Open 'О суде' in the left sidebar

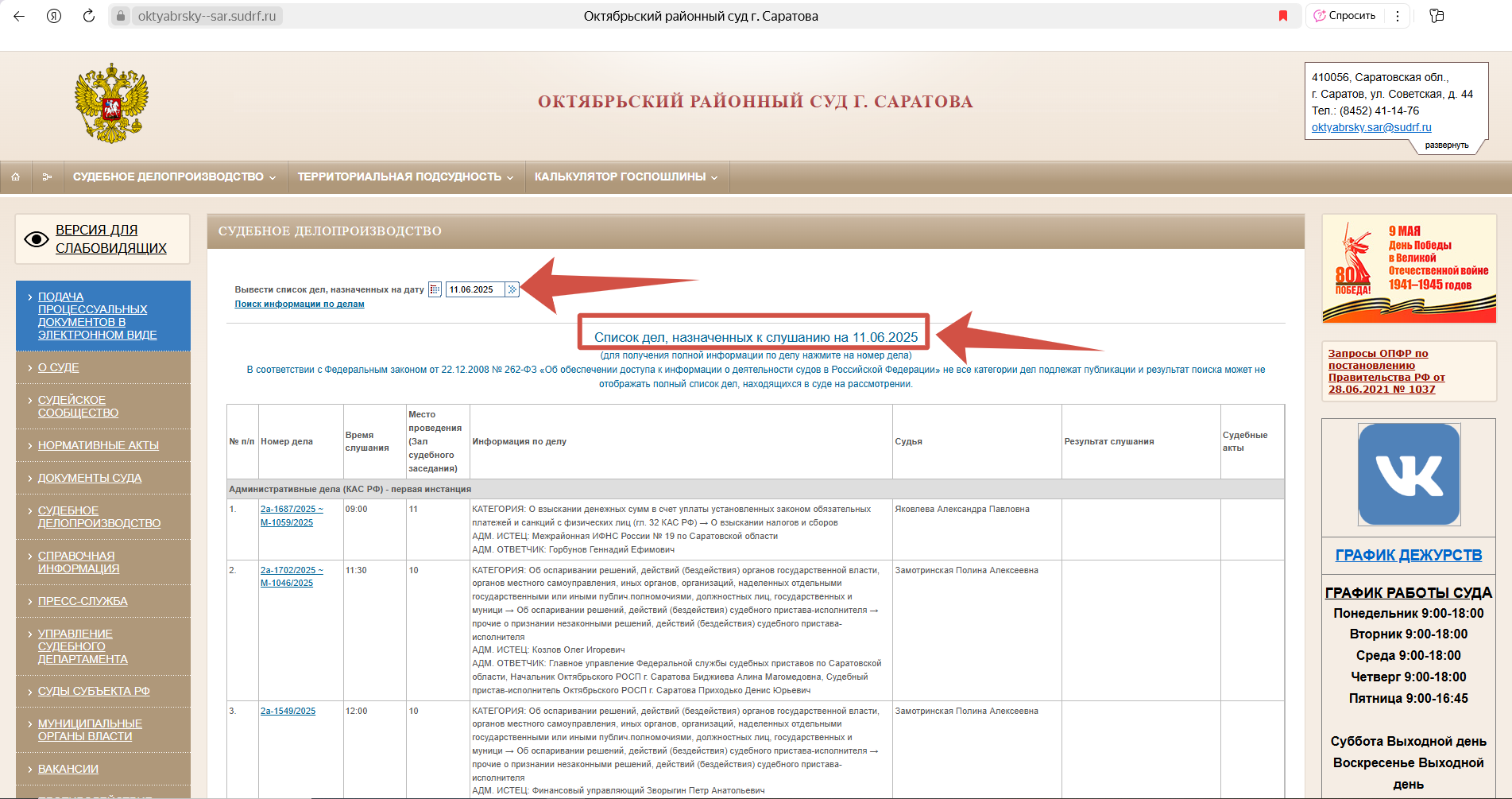(59, 367)
